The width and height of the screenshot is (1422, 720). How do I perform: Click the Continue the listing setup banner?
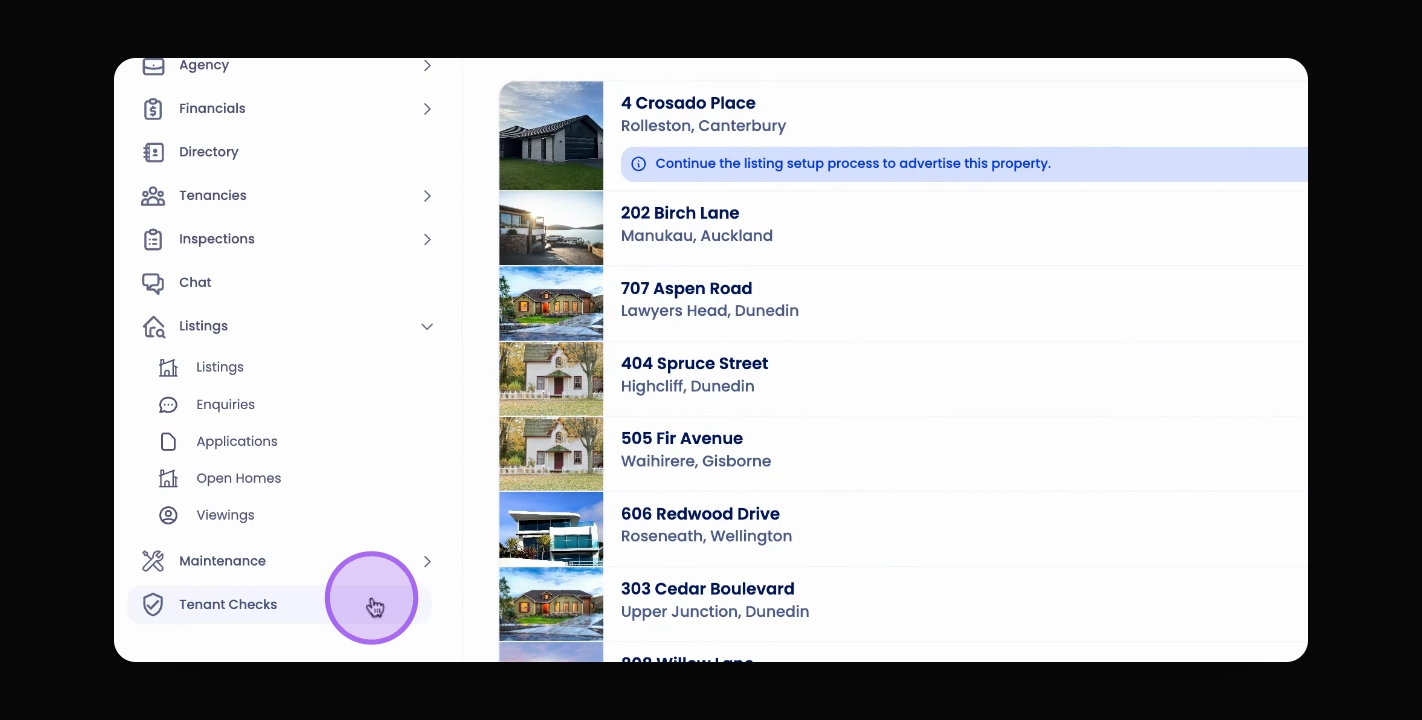(x=964, y=164)
